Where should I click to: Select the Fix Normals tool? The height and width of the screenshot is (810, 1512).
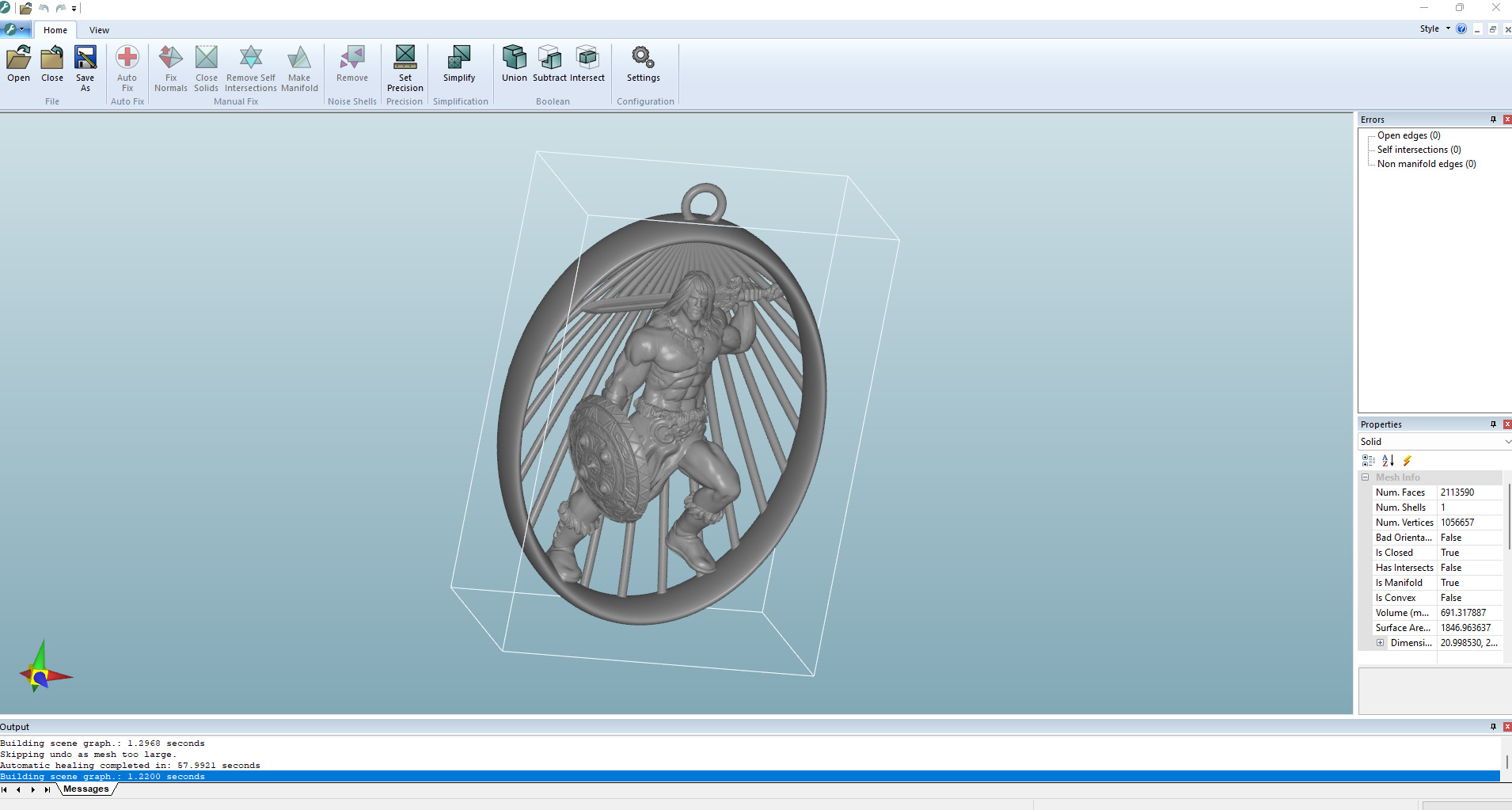click(x=171, y=68)
